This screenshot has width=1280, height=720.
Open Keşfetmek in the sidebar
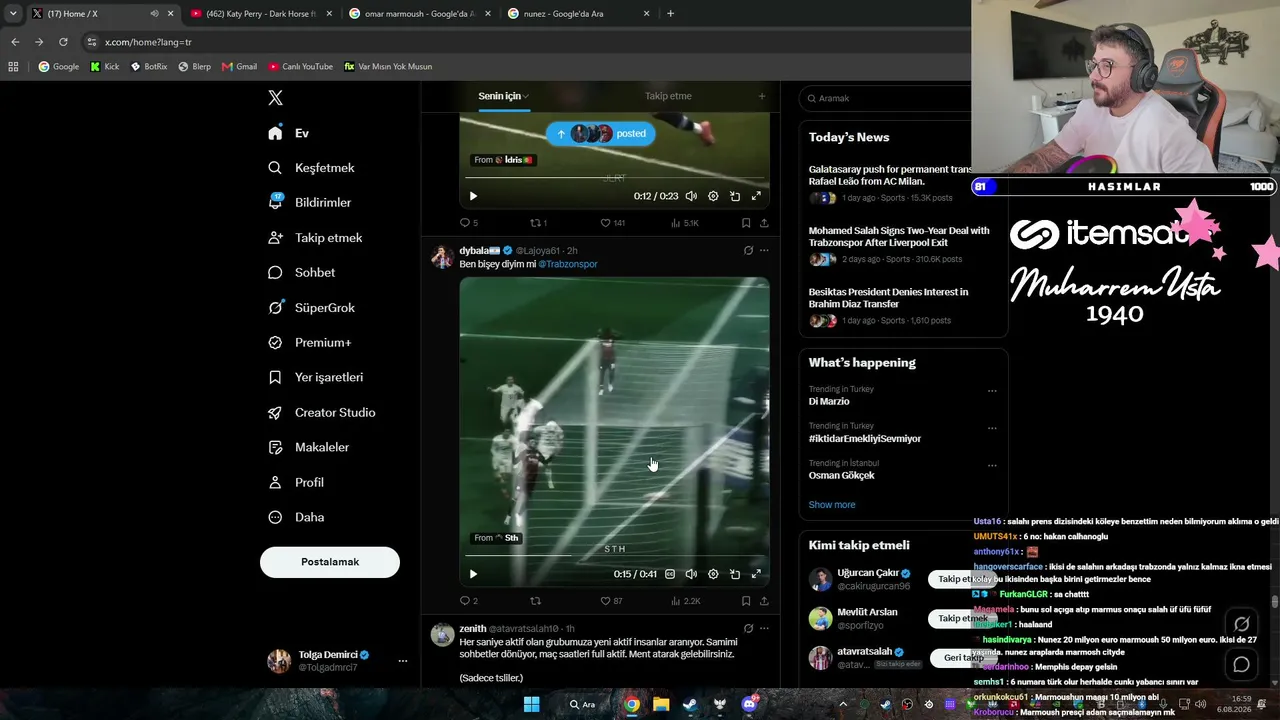click(x=311, y=168)
